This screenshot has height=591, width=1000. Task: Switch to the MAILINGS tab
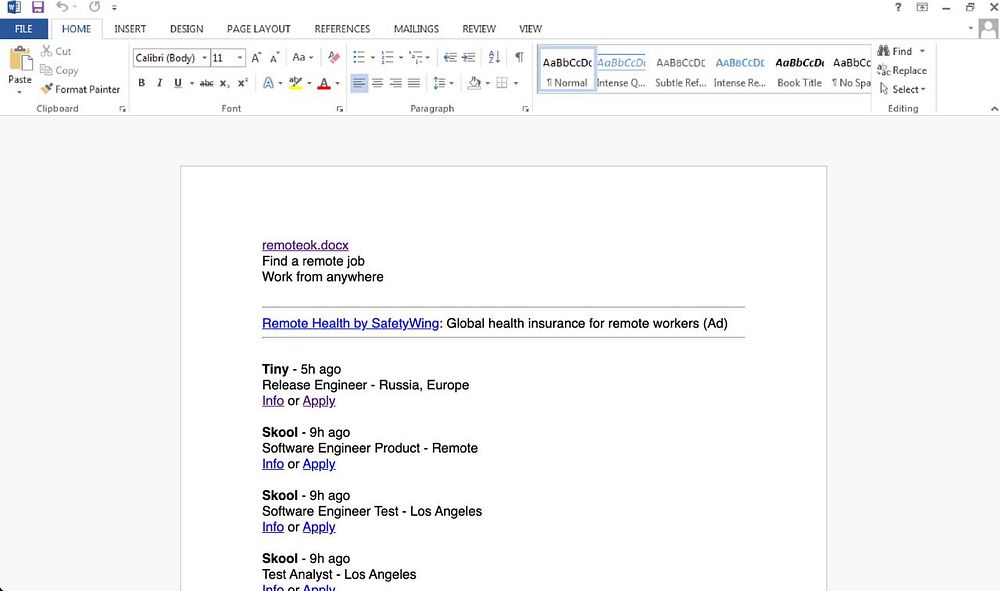point(416,29)
